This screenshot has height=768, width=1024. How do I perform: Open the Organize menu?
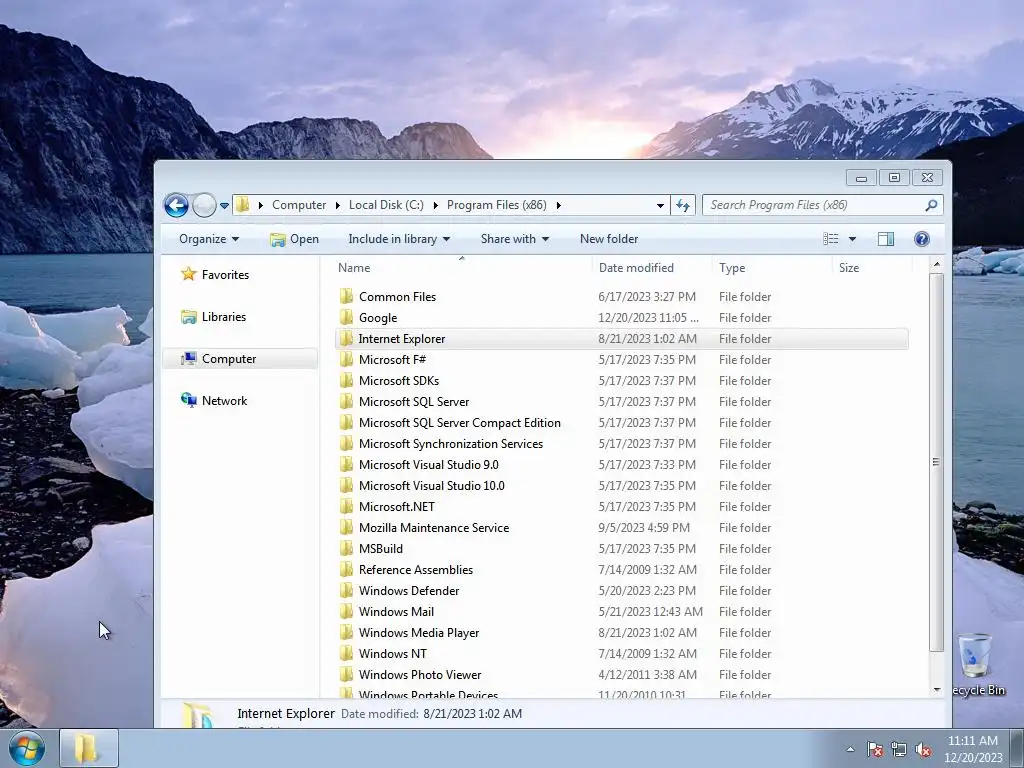point(209,239)
